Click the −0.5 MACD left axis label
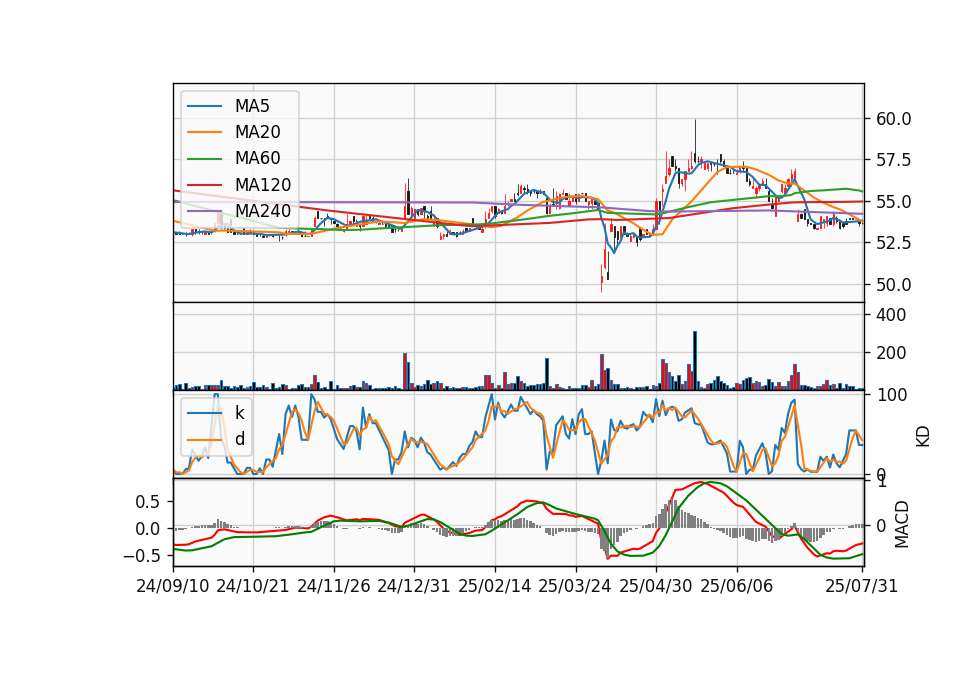Image resolution: width=960 pixels, height=690 pixels. tap(141, 556)
